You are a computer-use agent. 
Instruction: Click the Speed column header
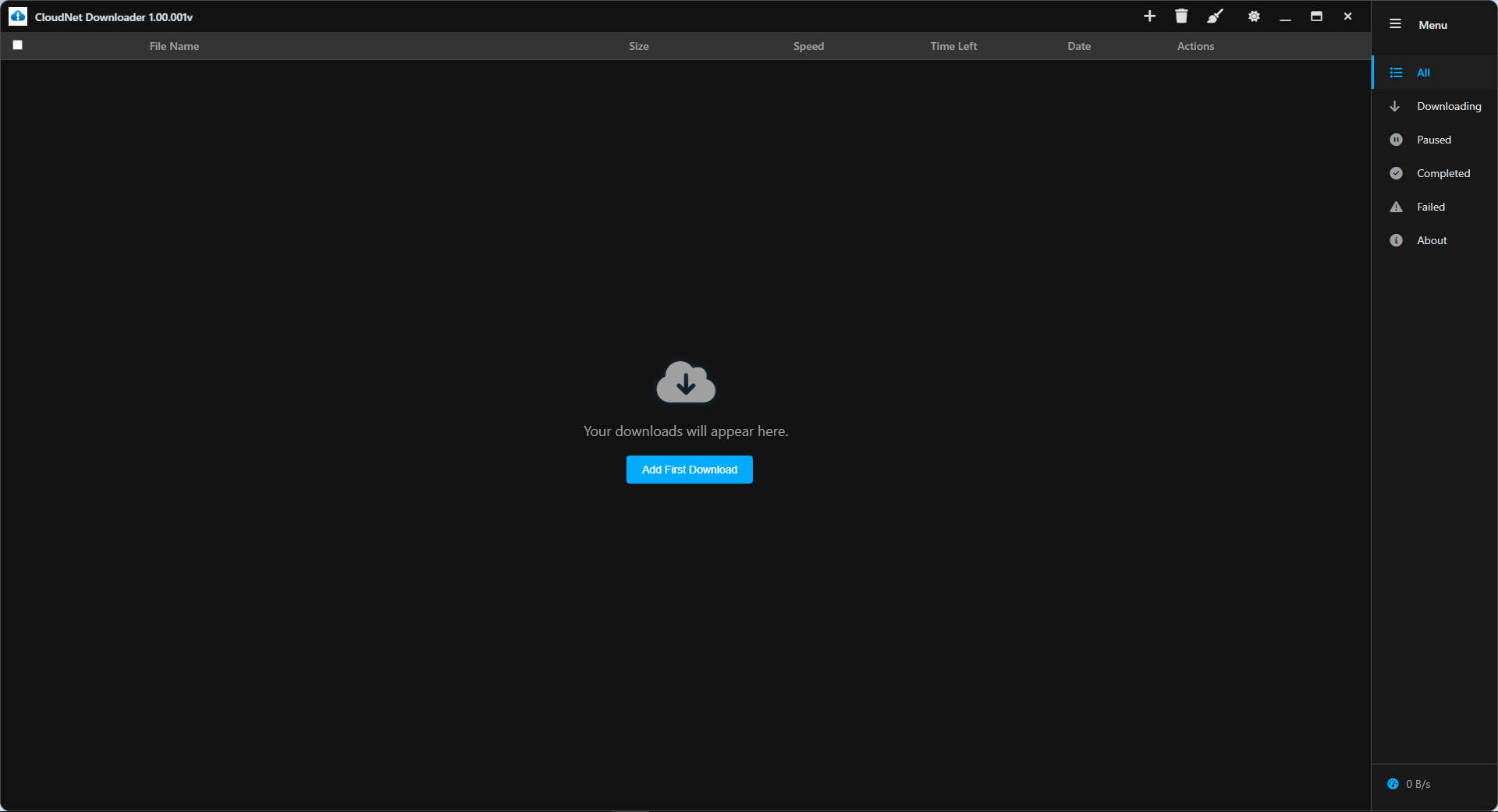coord(808,46)
